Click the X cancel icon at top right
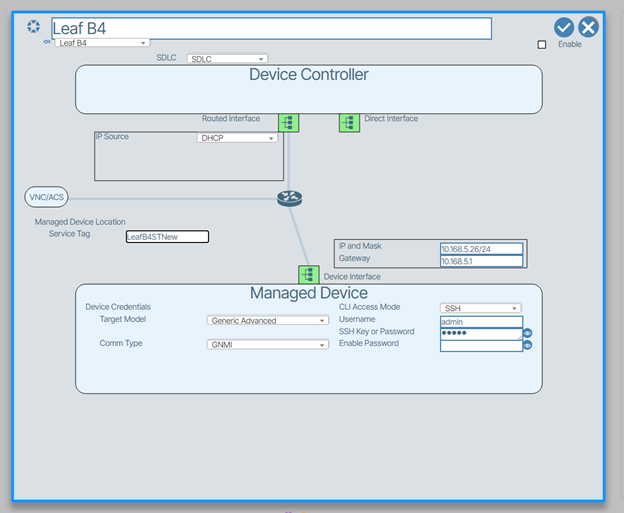The image size is (624, 513). (588, 27)
